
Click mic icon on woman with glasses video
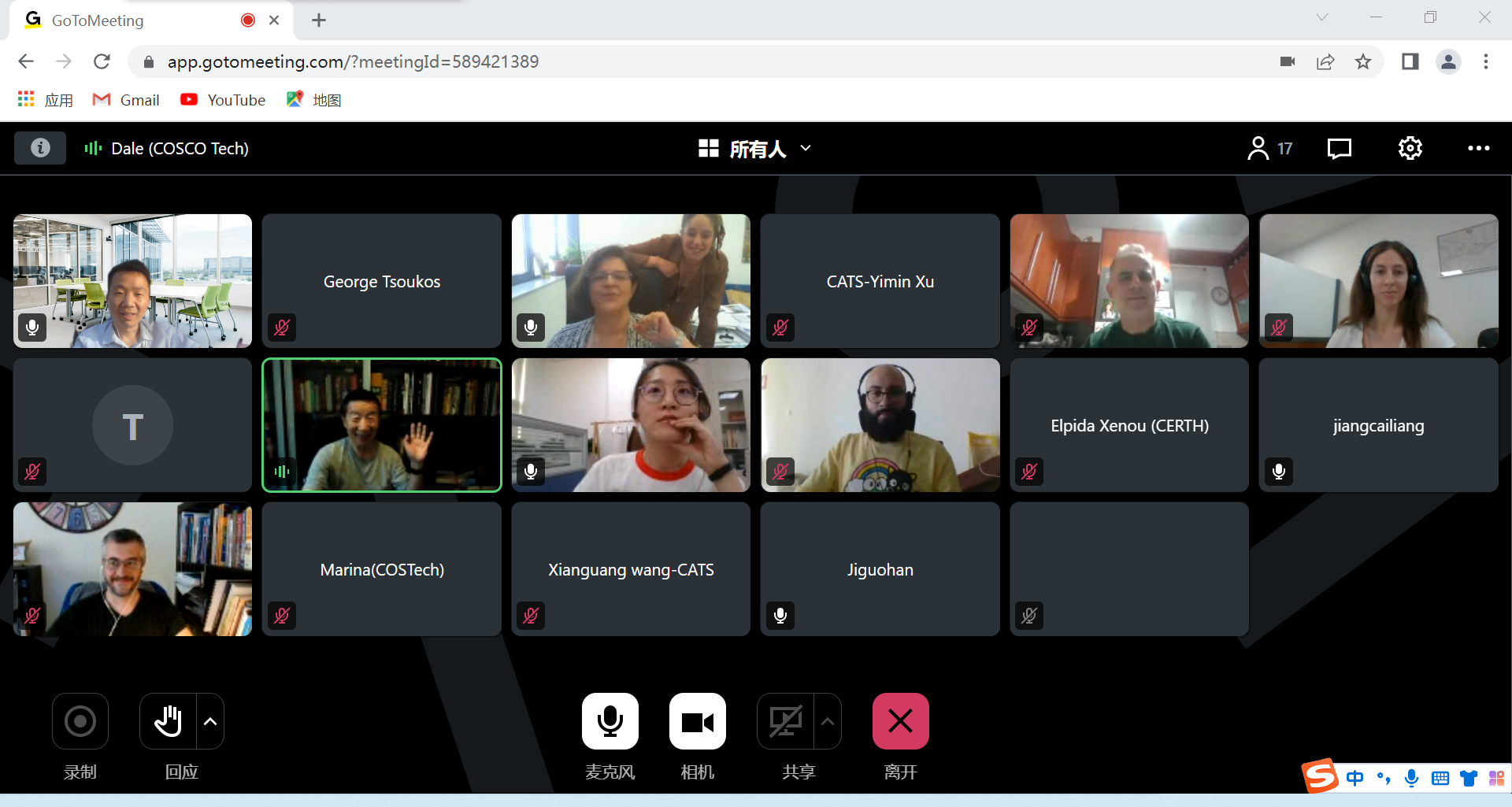click(x=531, y=471)
